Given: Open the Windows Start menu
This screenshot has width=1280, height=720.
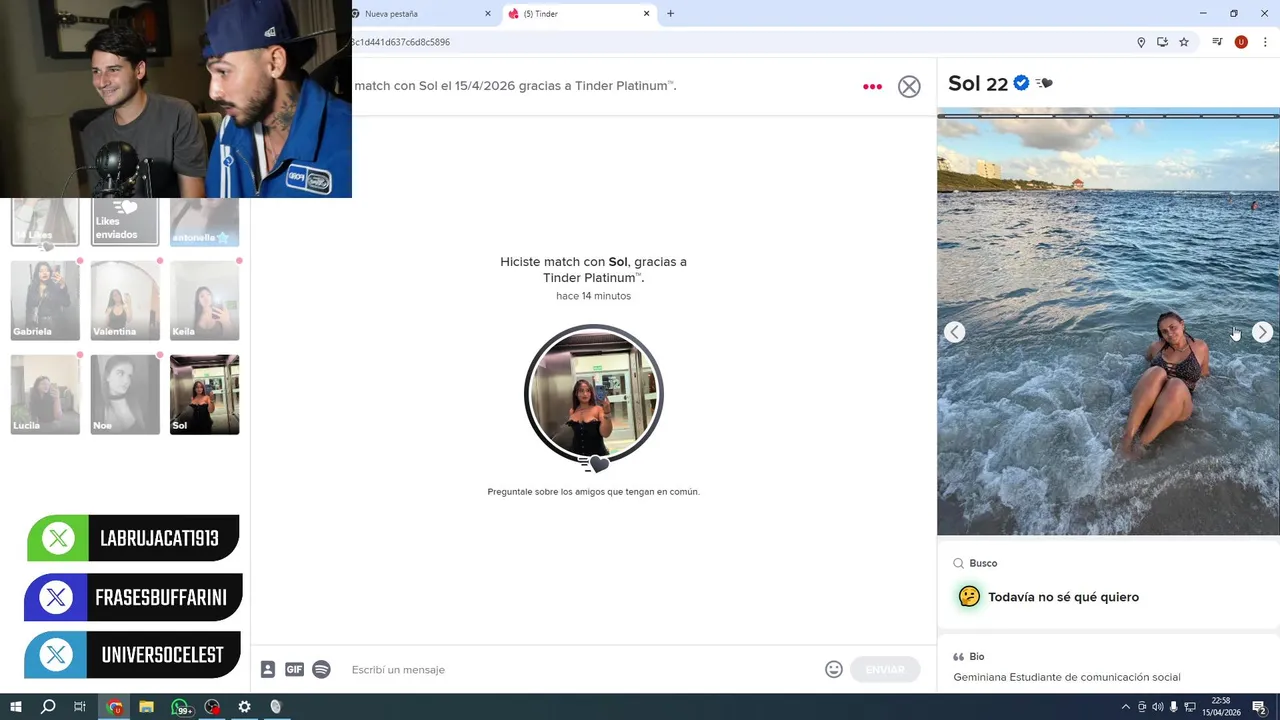Looking at the screenshot, I should coord(15,707).
